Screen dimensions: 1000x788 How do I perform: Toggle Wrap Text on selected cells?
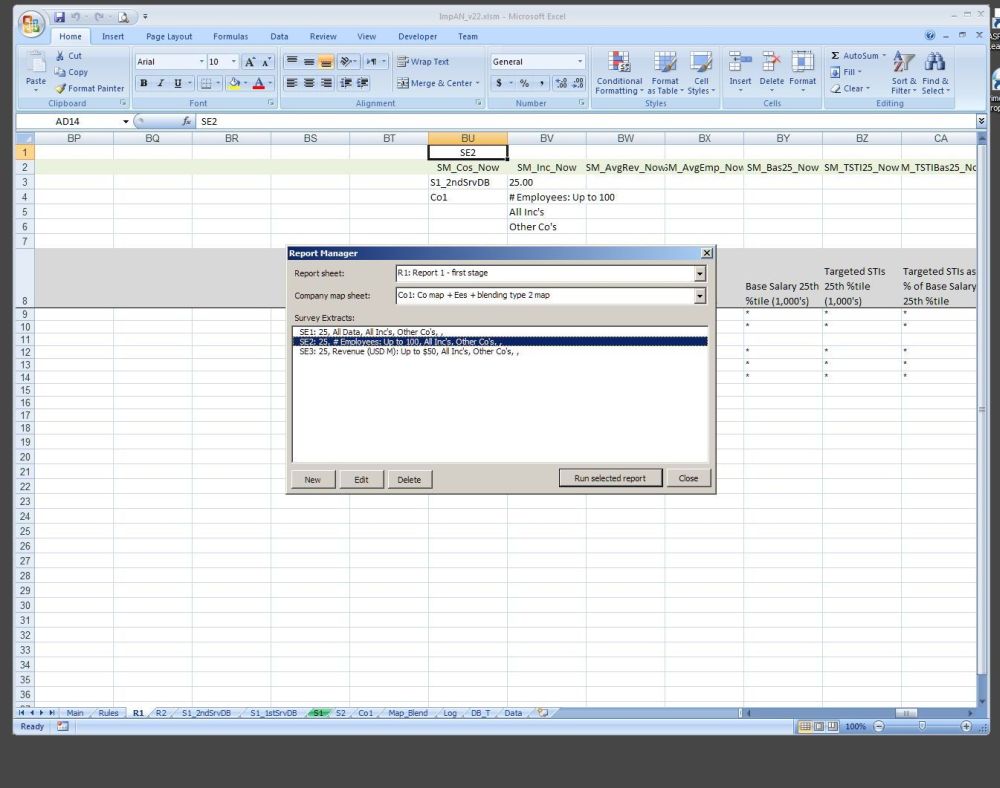pyautogui.click(x=423, y=62)
